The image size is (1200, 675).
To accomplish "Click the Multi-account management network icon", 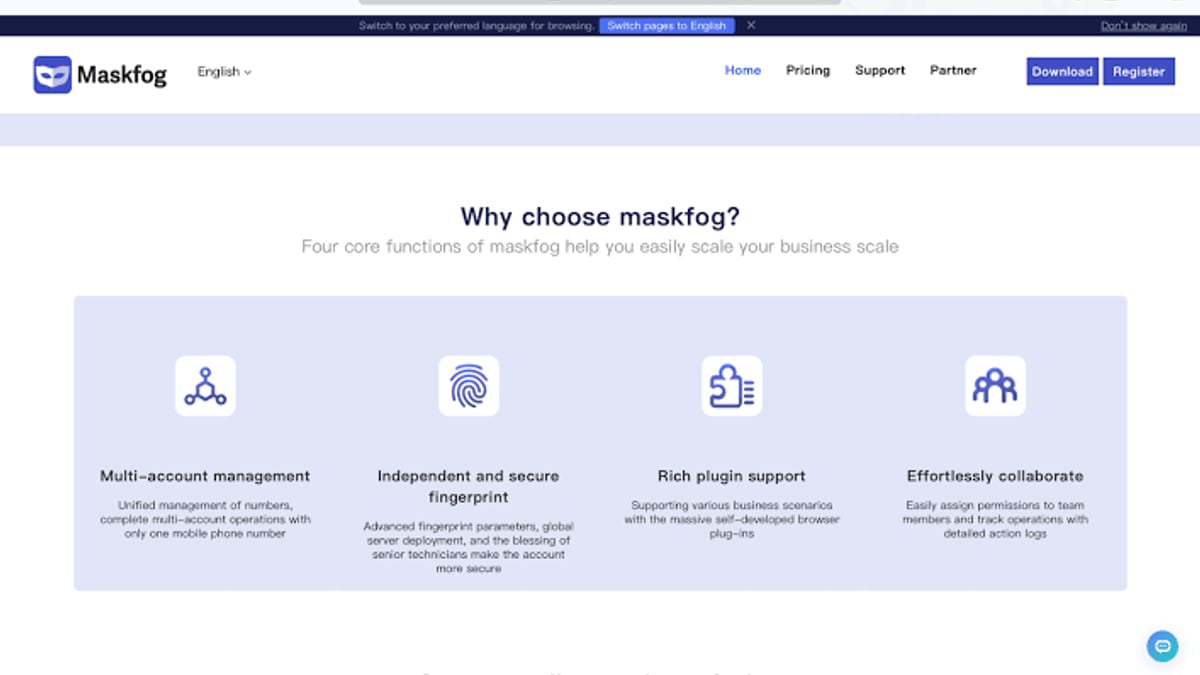I will [x=205, y=386].
